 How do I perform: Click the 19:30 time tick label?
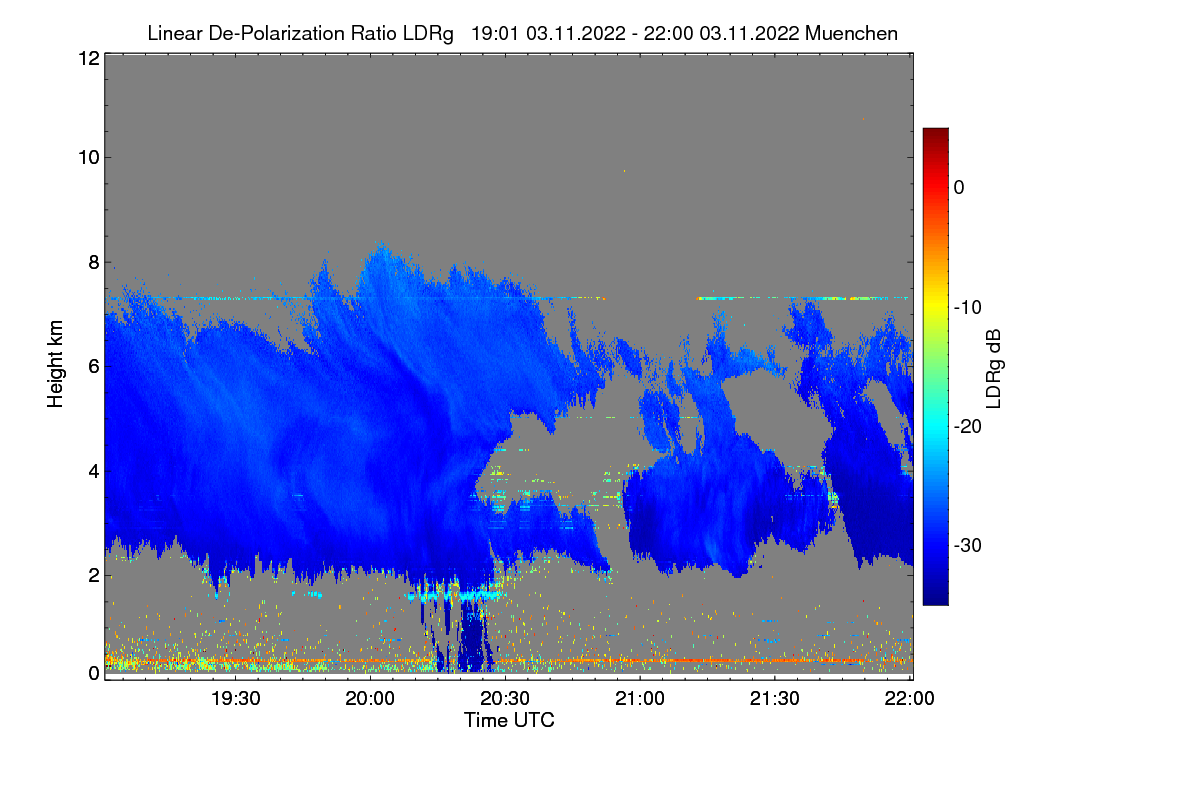tap(235, 698)
